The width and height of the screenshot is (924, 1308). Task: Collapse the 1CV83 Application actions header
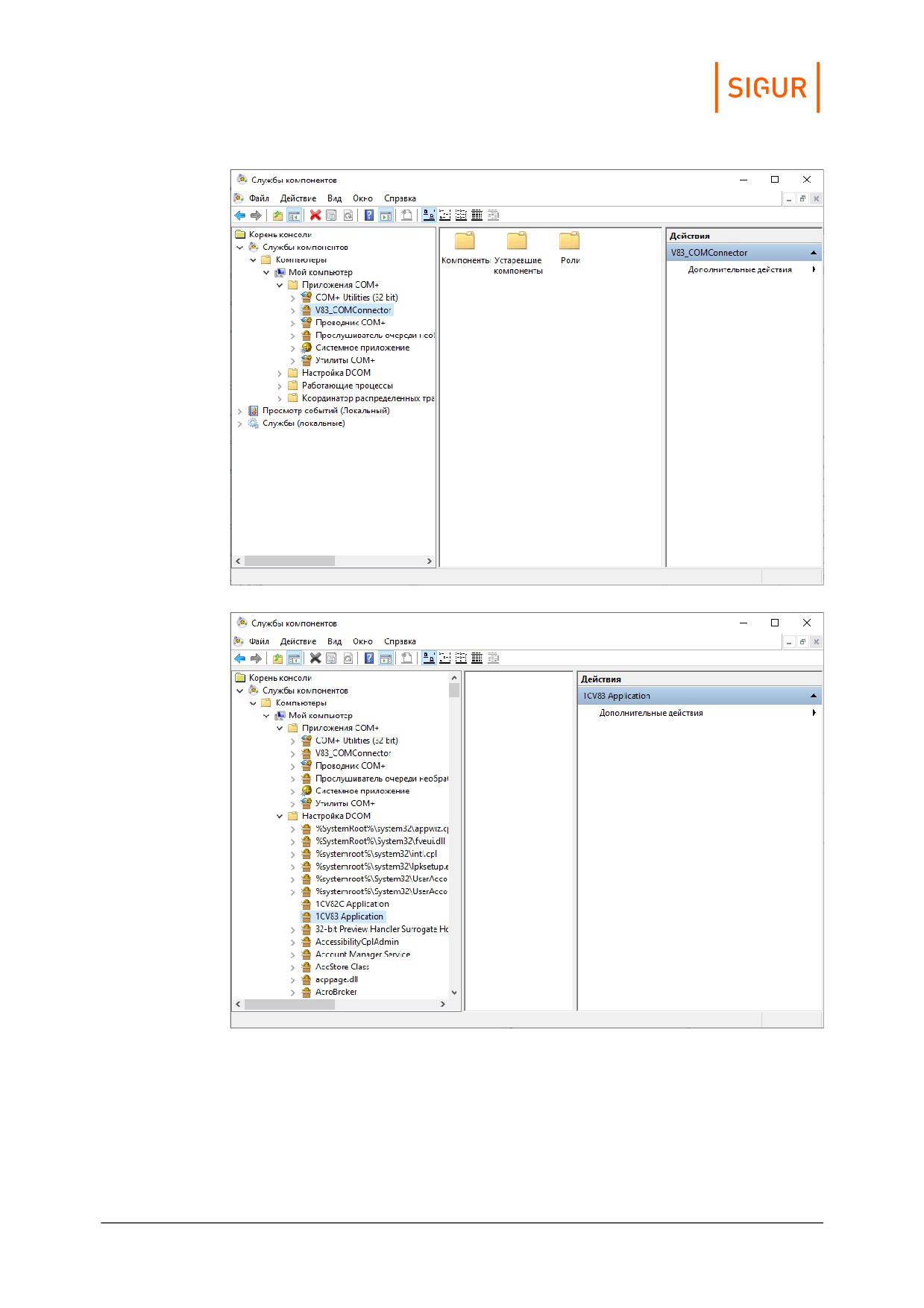coord(814,696)
